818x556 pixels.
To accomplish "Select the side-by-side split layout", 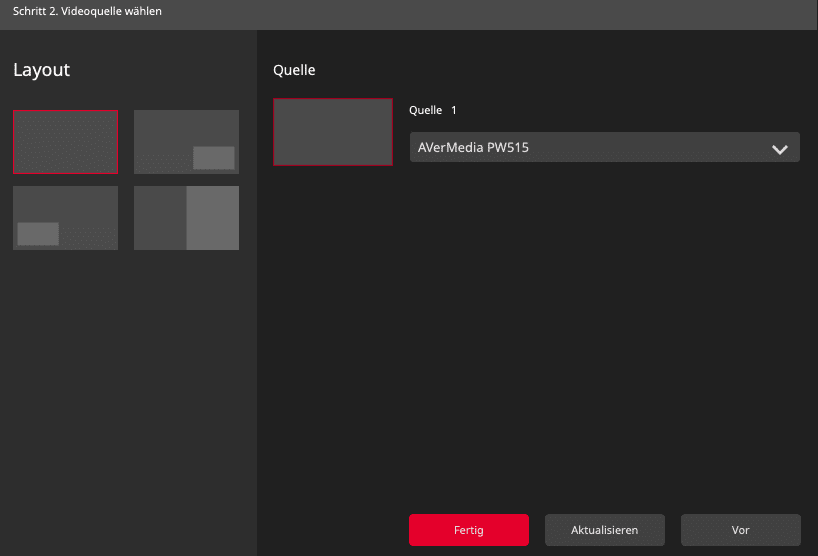I will click(x=186, y=218).
